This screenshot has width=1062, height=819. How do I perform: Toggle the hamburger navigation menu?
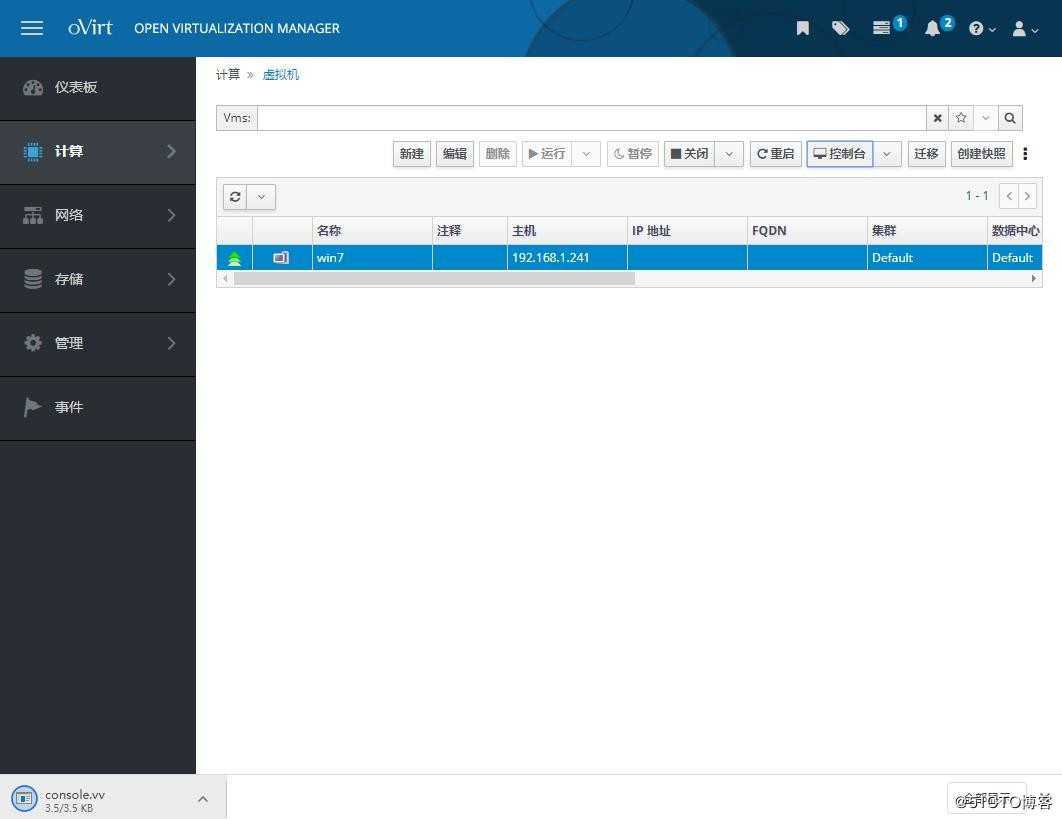(x=31, y=28)
